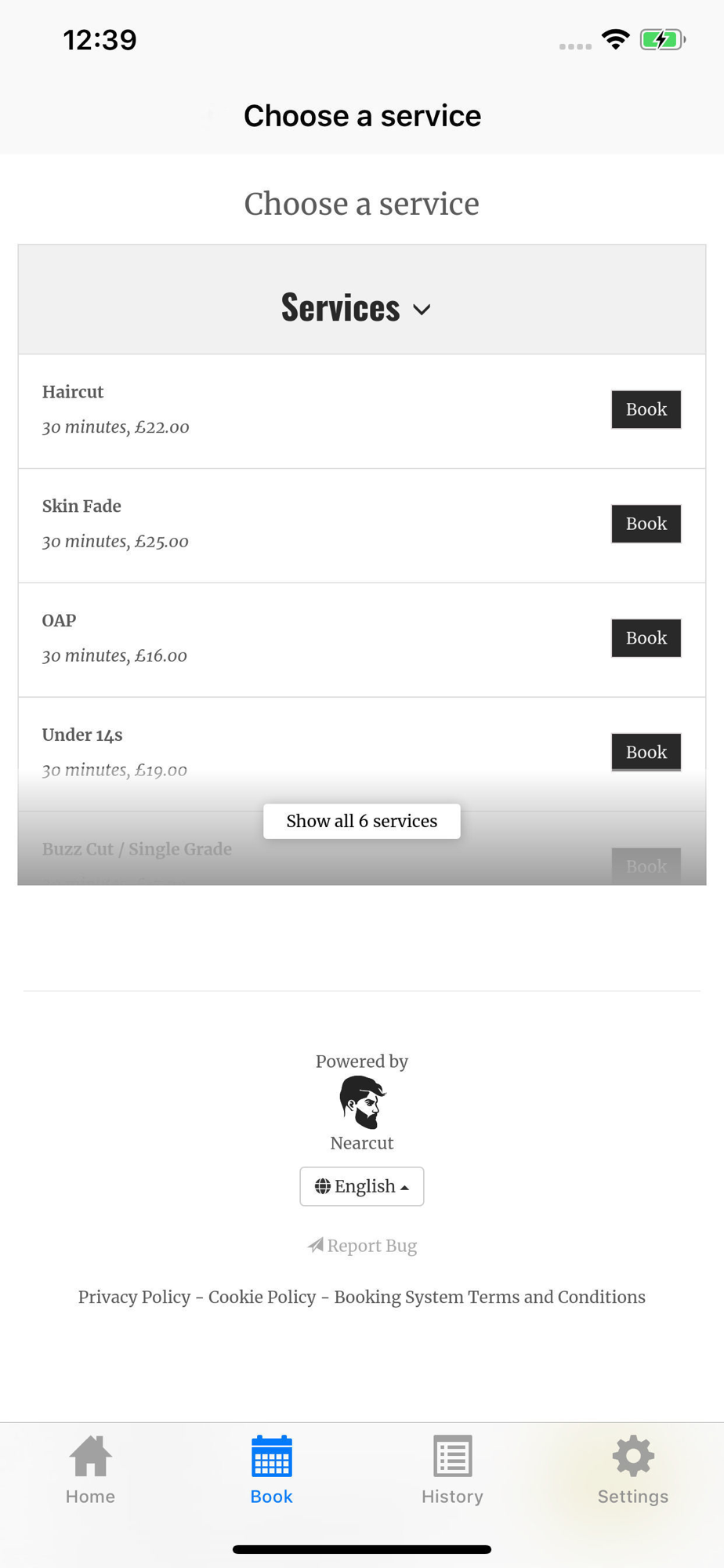View Booking System Terms and Conditions

tap(490, 1297)
